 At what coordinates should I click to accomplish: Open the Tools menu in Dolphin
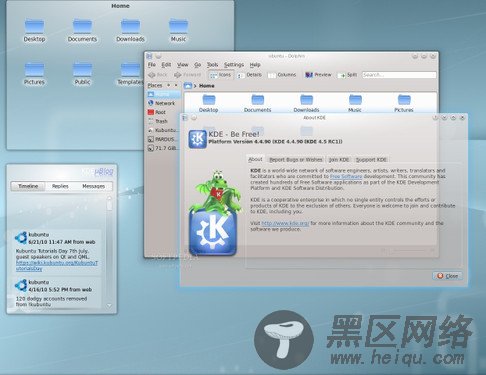click(x=212, y=65)
